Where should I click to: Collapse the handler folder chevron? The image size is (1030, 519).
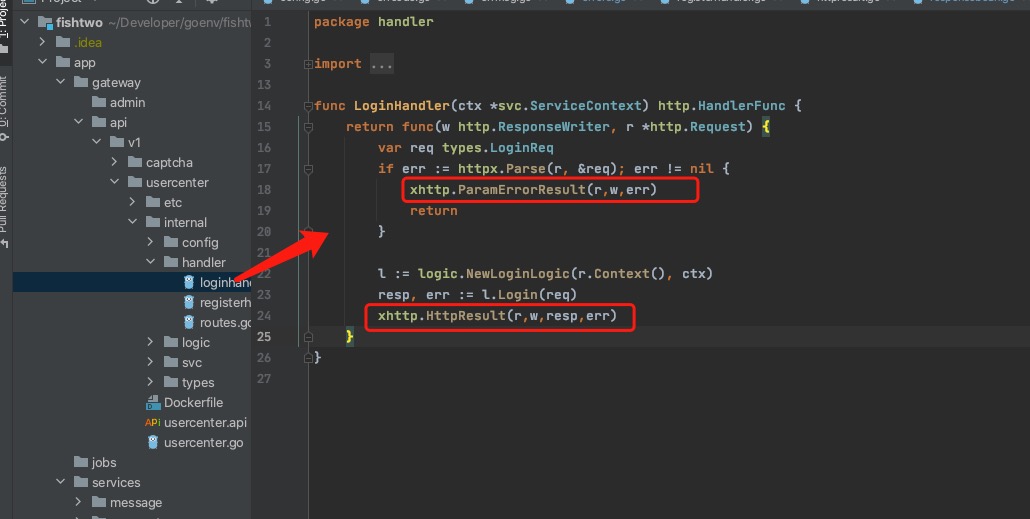[x=150, y=261]
